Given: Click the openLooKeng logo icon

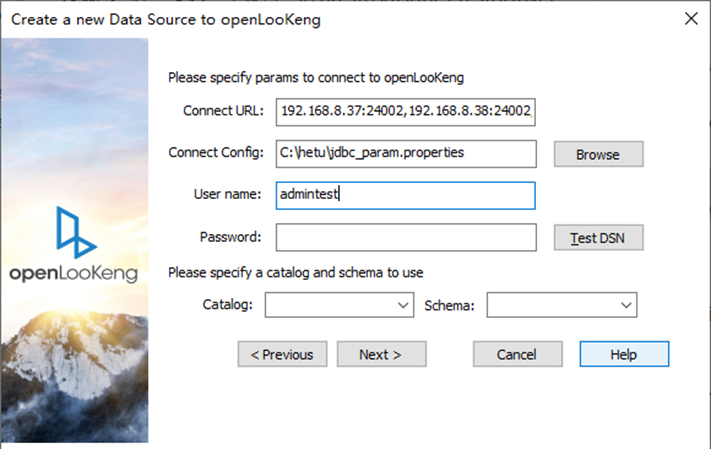Looking at the screenshot, I should click(76, 232).
